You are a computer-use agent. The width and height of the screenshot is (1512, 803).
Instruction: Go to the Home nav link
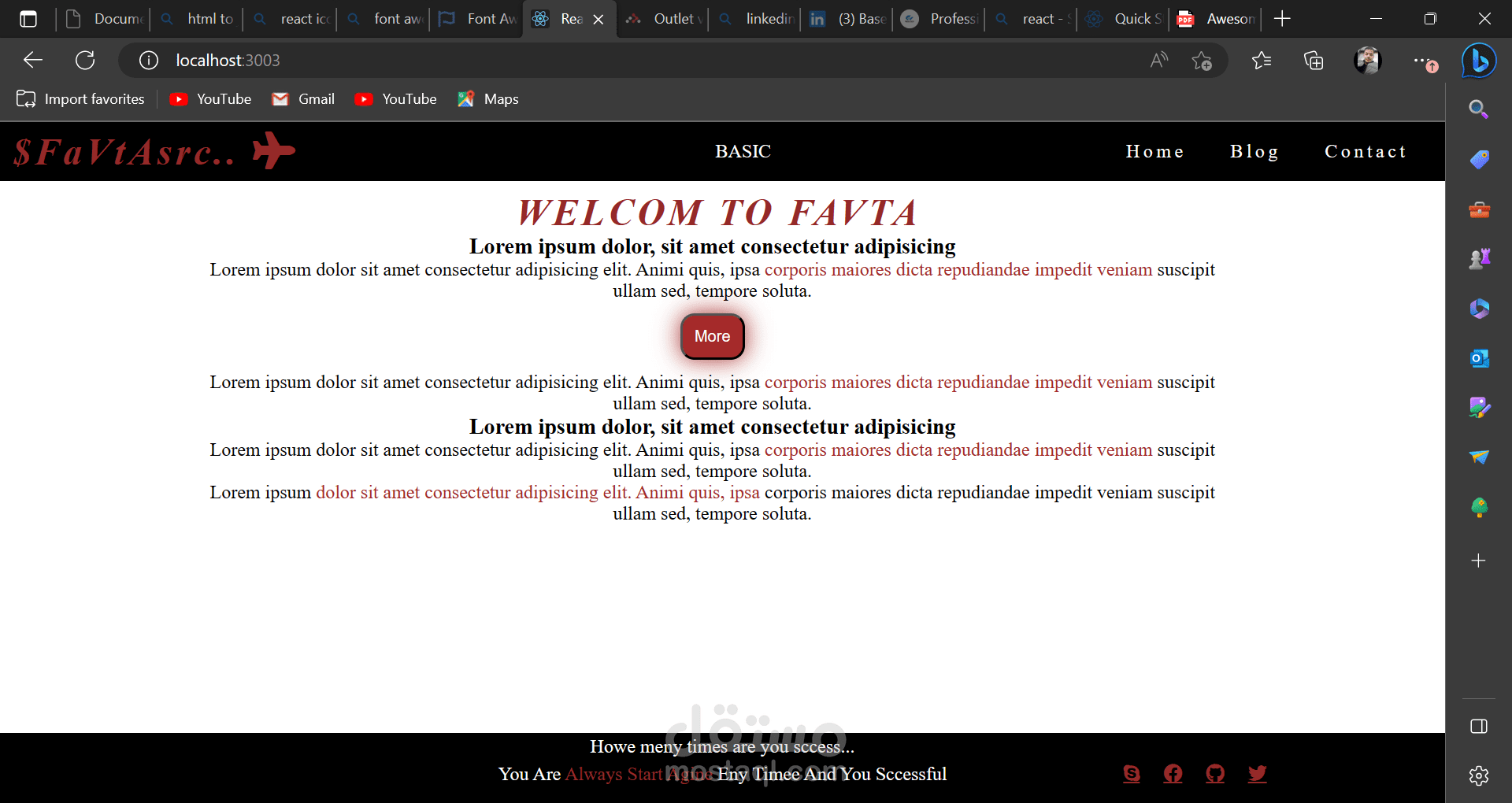(1154, 151)
